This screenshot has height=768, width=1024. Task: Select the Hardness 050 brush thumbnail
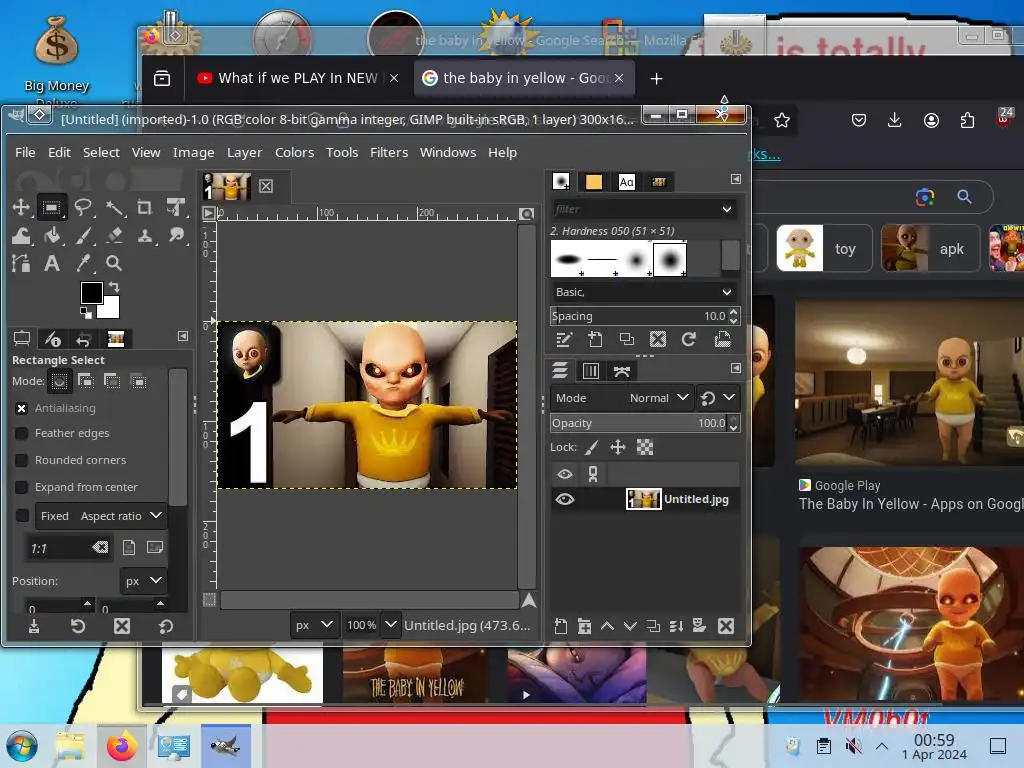(x=670, y=259)
